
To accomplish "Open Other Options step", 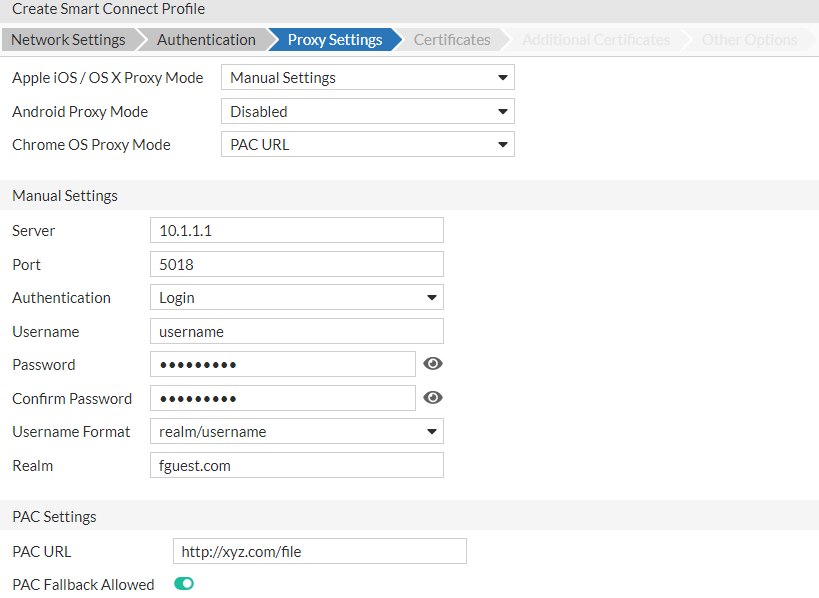I will tap(749, 40).
